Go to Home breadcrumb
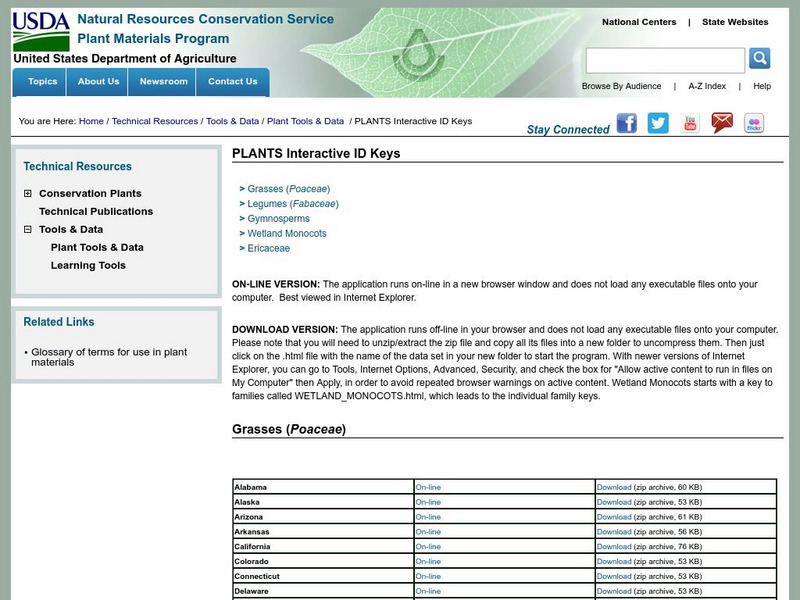The height and width of the screenshot is (600, 800). pos(91,121)
